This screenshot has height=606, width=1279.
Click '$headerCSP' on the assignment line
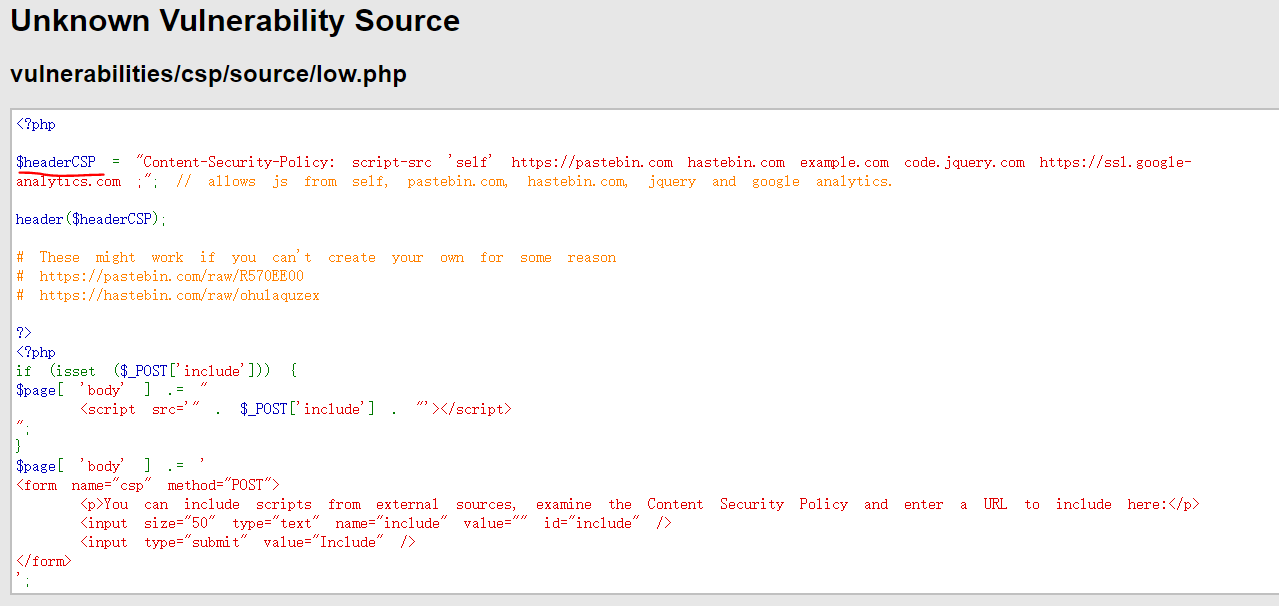(56, 162)
